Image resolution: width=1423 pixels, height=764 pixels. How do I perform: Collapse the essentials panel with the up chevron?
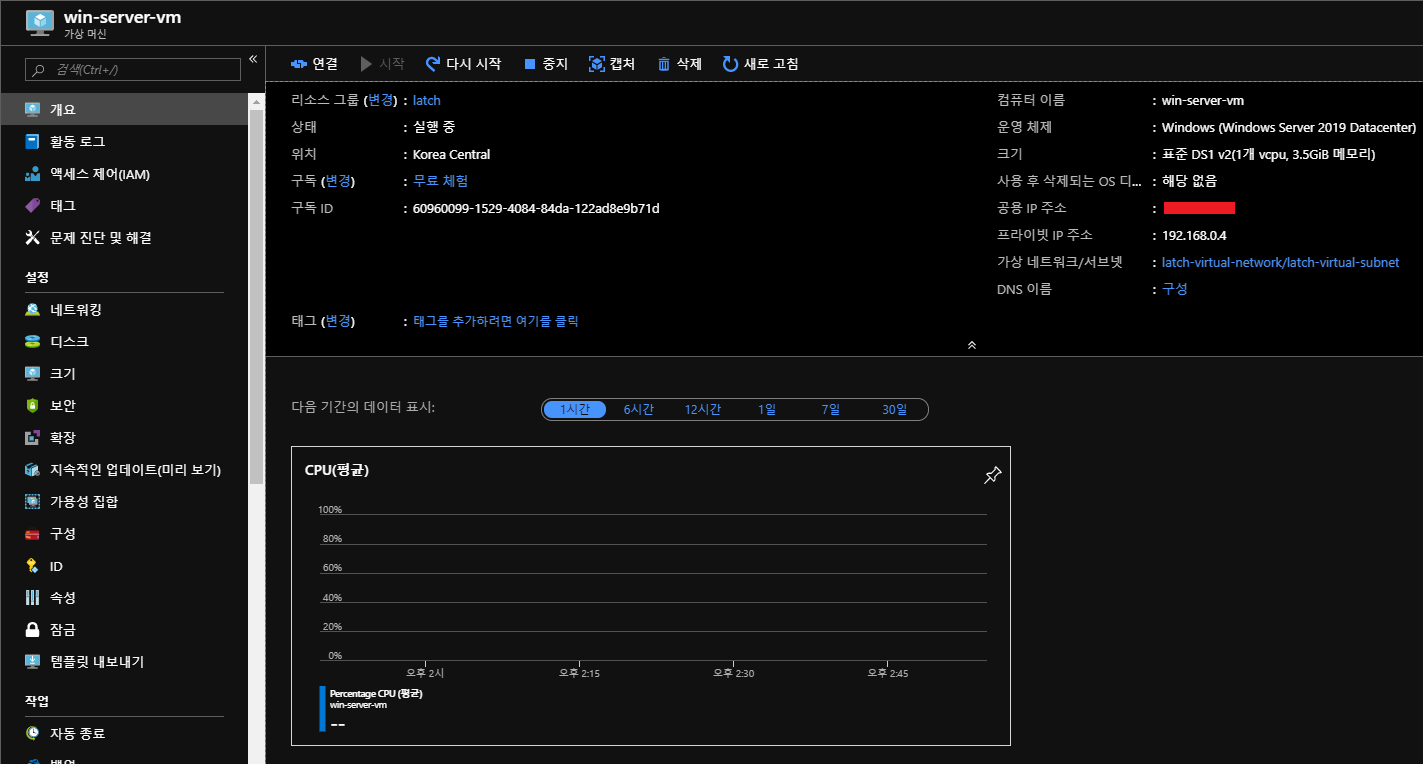click(x=971, y=345)
